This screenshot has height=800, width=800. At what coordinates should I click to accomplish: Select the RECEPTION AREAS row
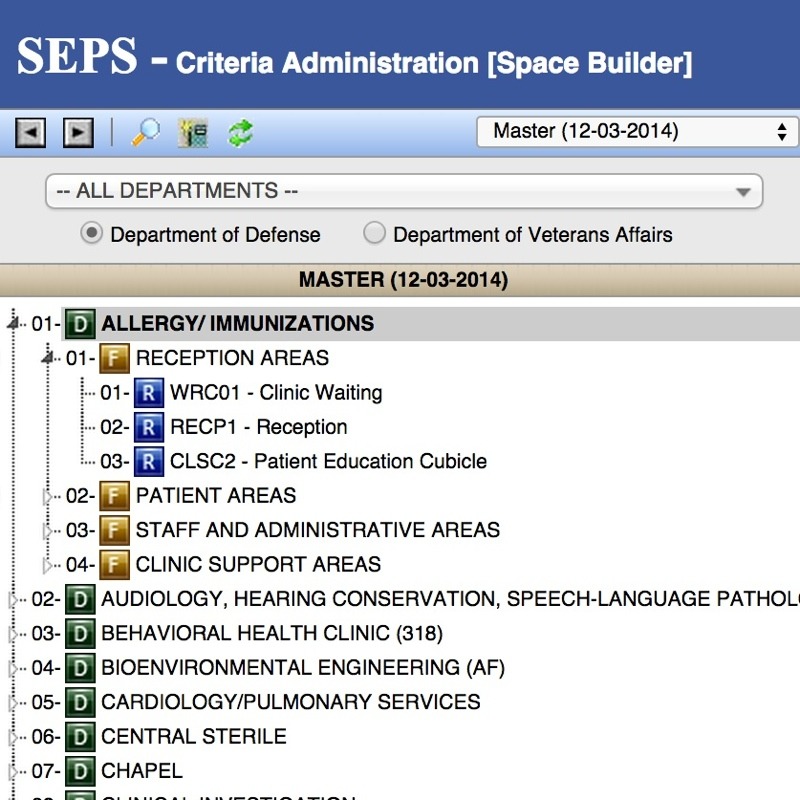click(x=232, y=358)
